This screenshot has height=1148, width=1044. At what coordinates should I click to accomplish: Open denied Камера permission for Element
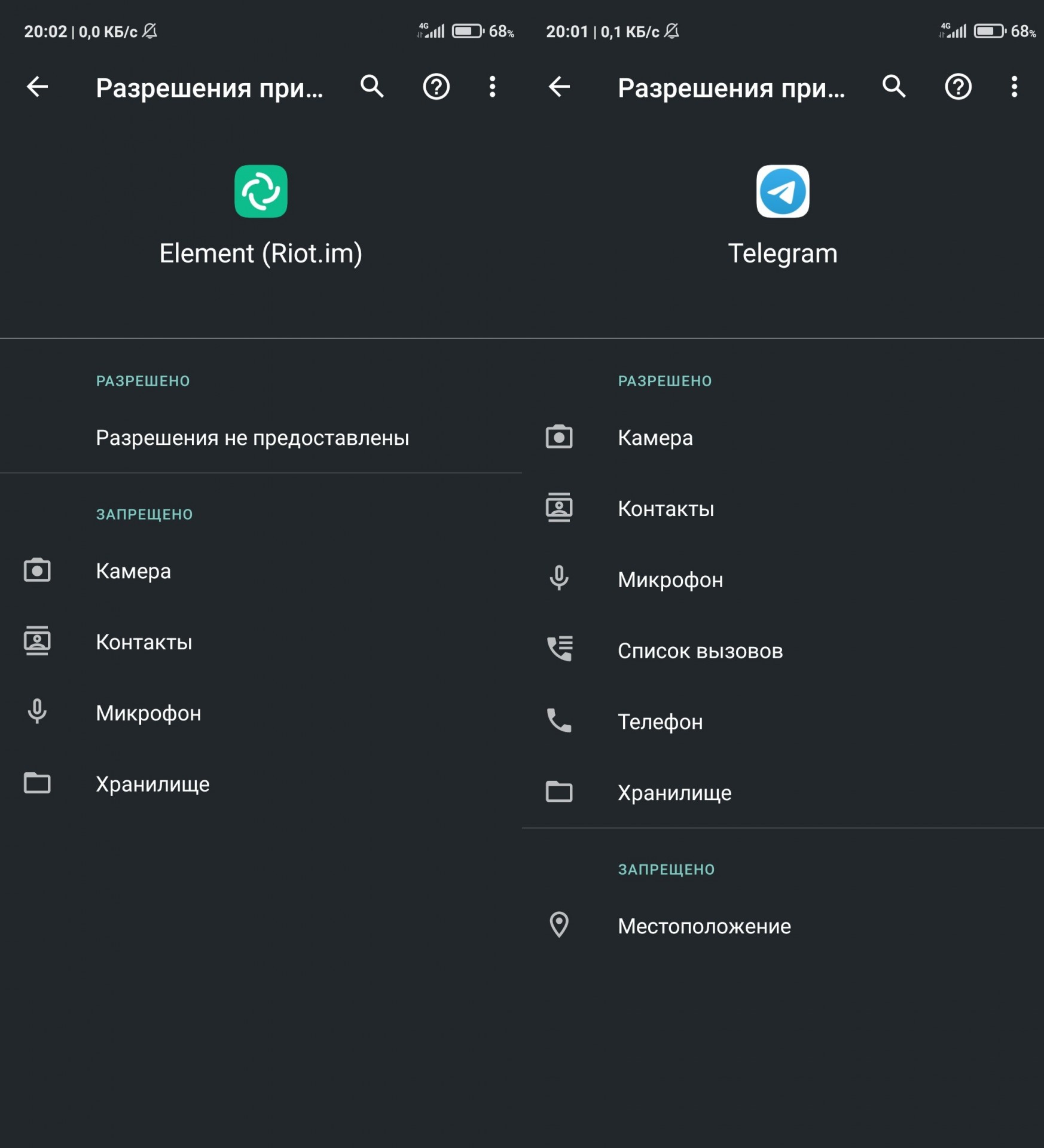261,570
